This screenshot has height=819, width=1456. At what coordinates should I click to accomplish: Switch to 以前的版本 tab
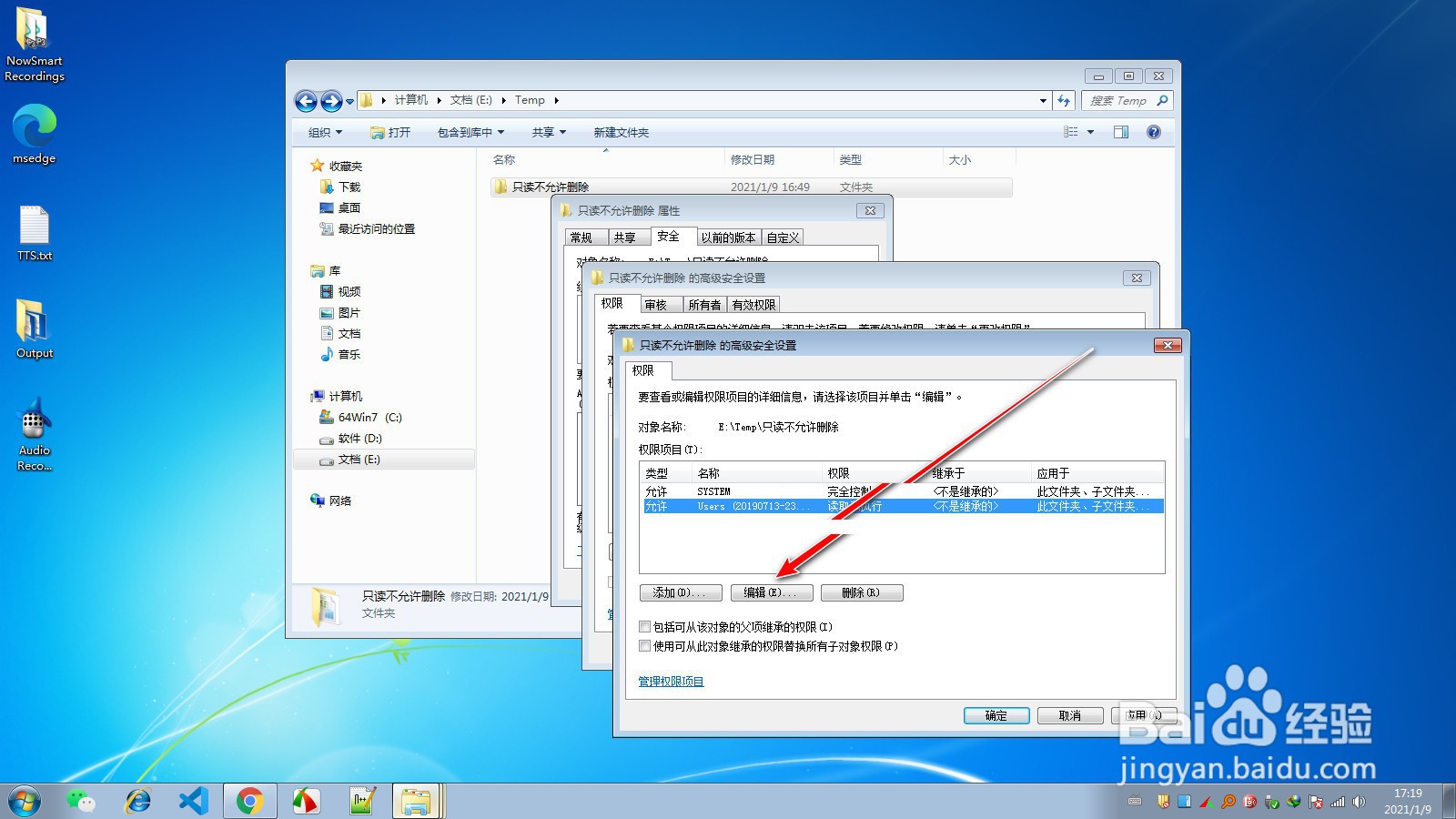(728, 238)
